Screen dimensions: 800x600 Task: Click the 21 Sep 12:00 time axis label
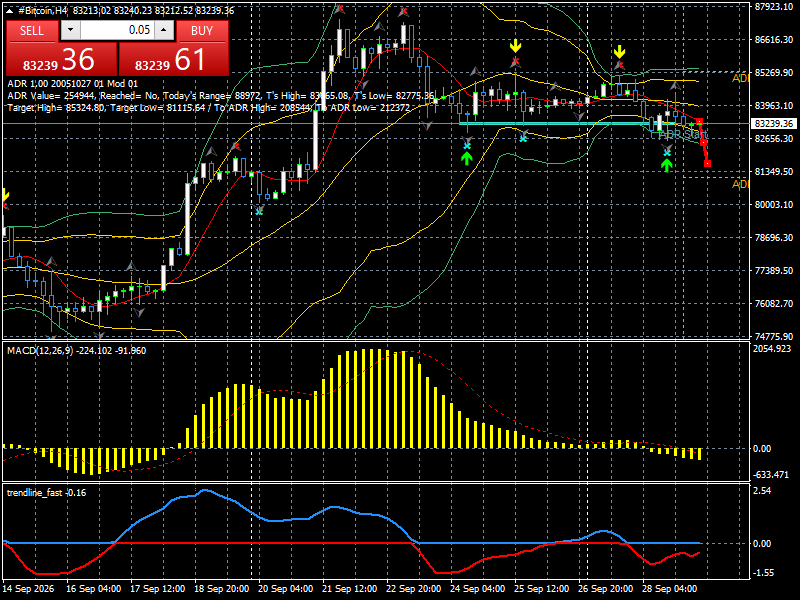tap(349, 589)
